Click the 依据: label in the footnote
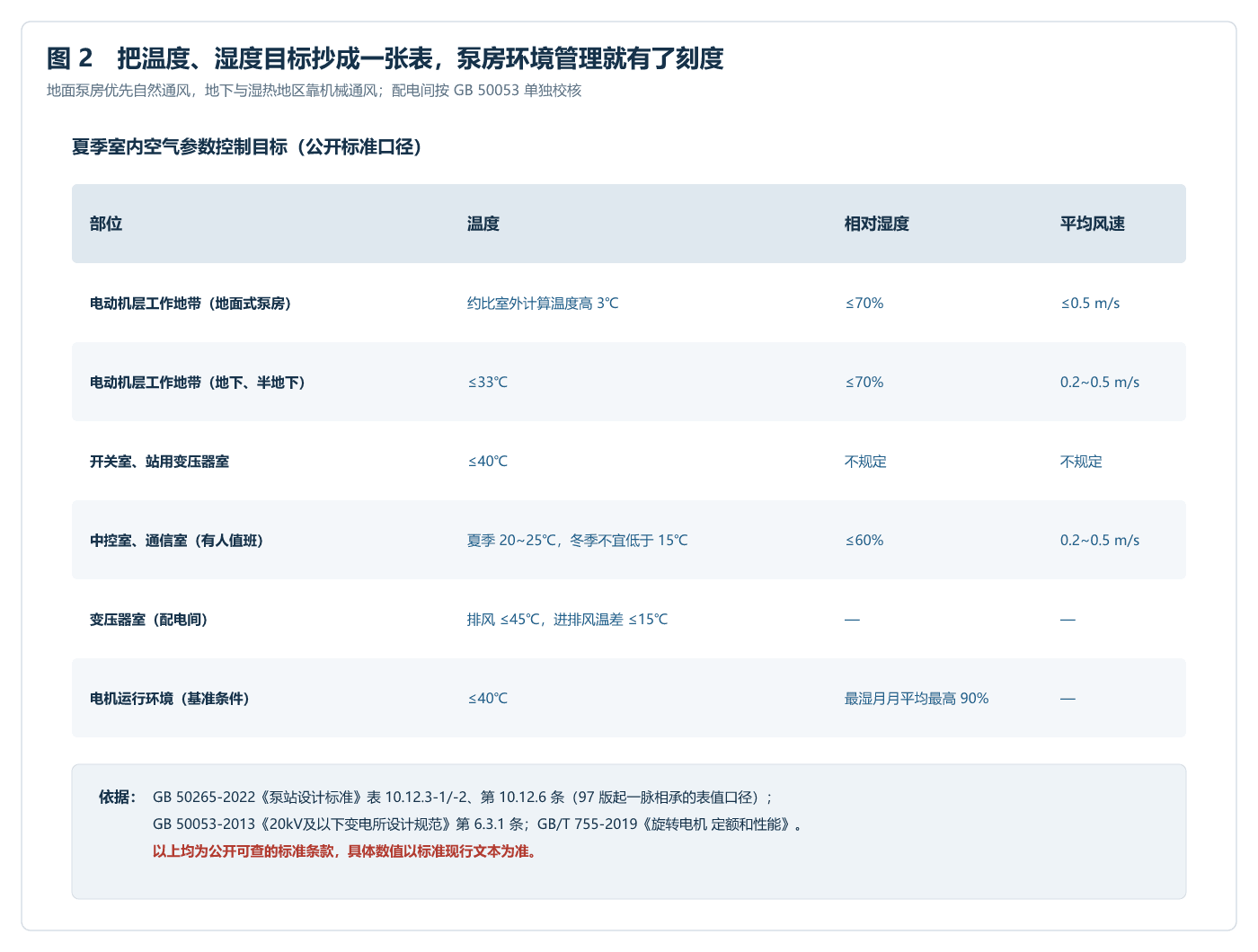This screenshot has height=952, width=1258. pos(118,798)
